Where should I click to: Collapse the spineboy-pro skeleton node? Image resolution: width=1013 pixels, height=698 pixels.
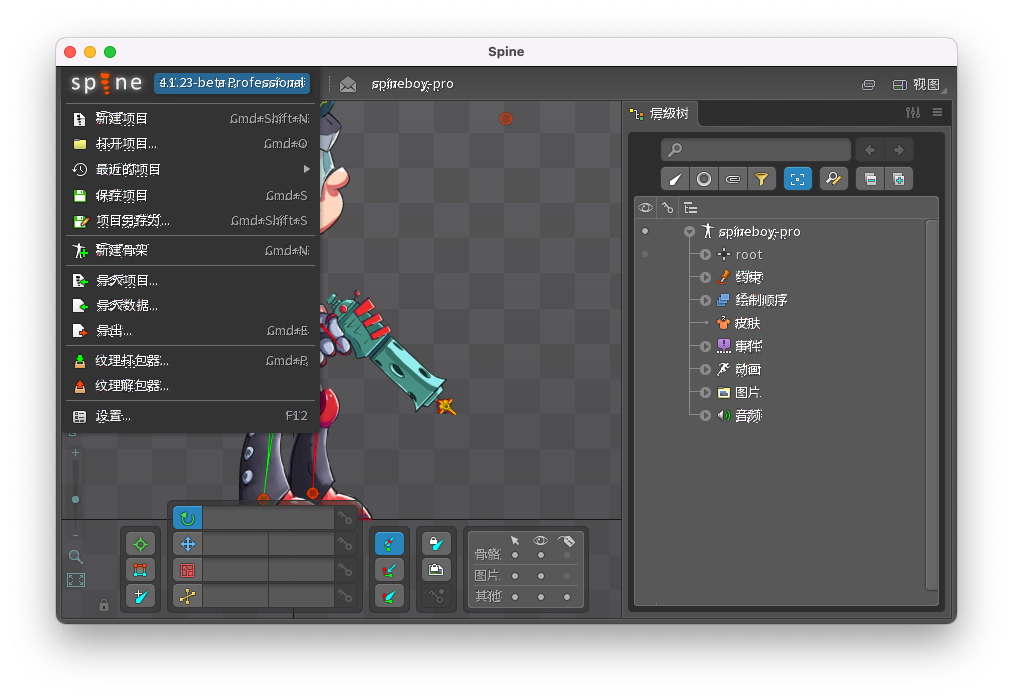690,231
